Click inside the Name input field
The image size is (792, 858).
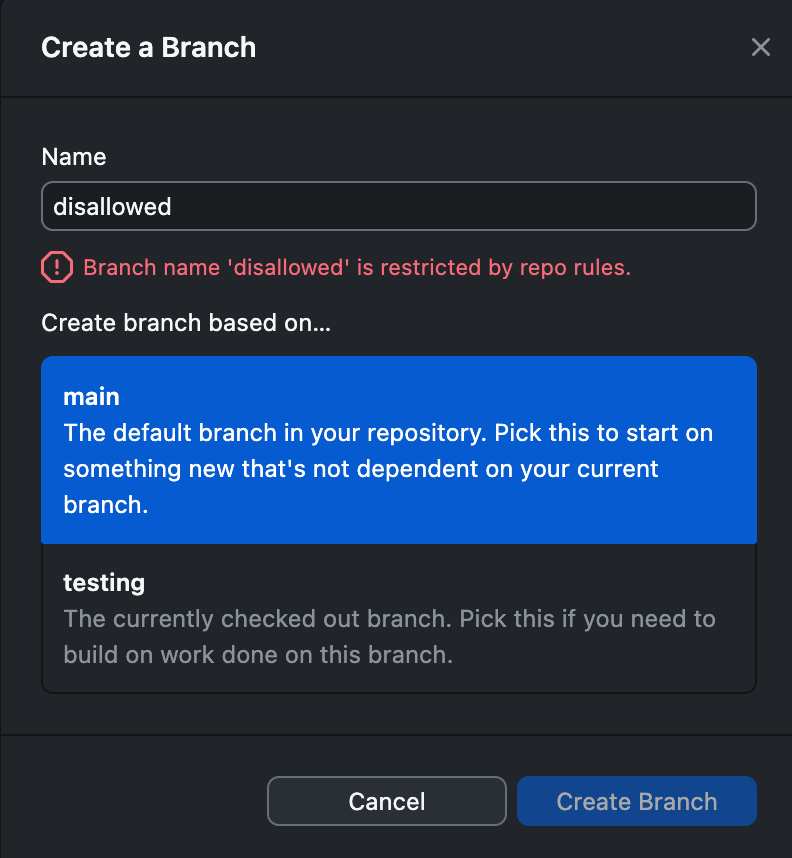click(x=399, y=206)
